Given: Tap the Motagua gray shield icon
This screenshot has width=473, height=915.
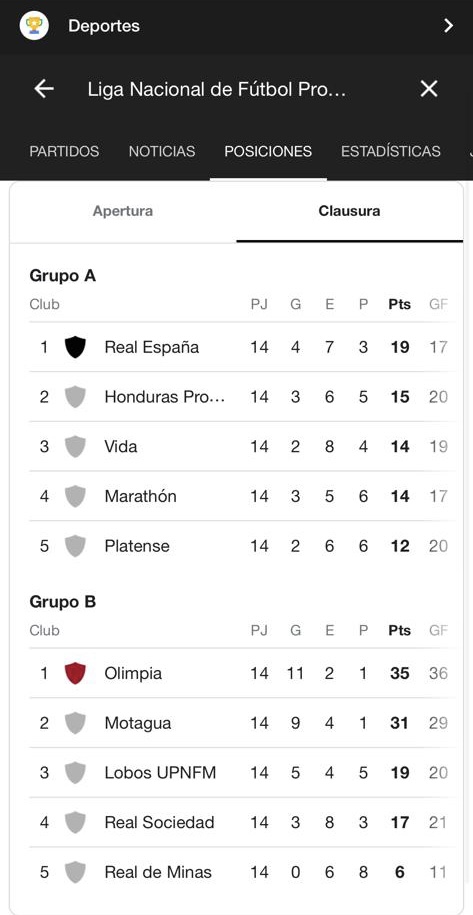Looking at the screenshot, I should pyautogui.click(x=75, y=723).
